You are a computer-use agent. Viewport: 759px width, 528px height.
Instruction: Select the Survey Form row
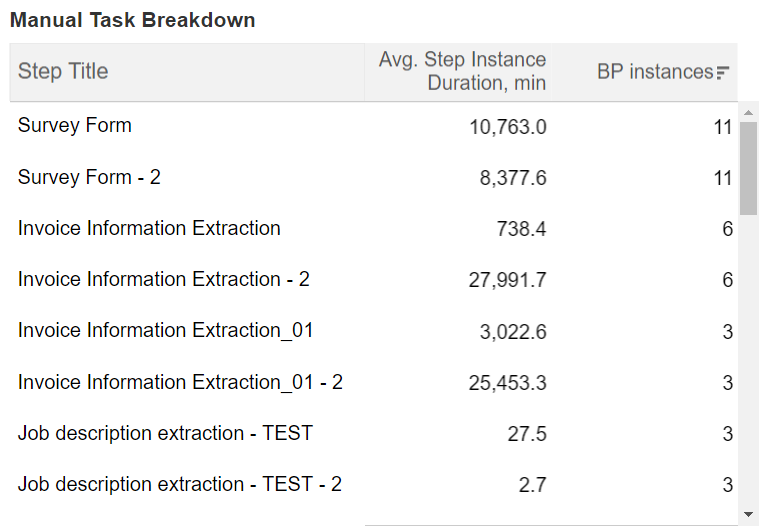[374, 126]
